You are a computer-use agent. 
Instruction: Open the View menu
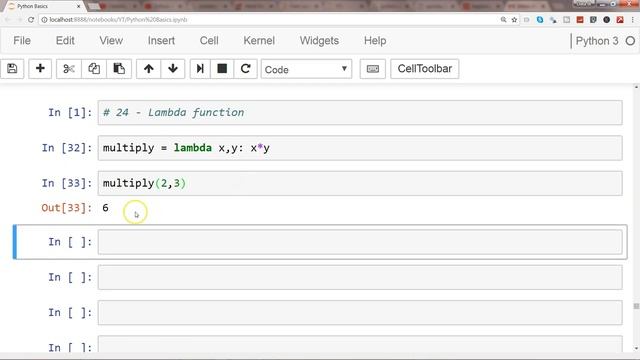coord(111,41)
